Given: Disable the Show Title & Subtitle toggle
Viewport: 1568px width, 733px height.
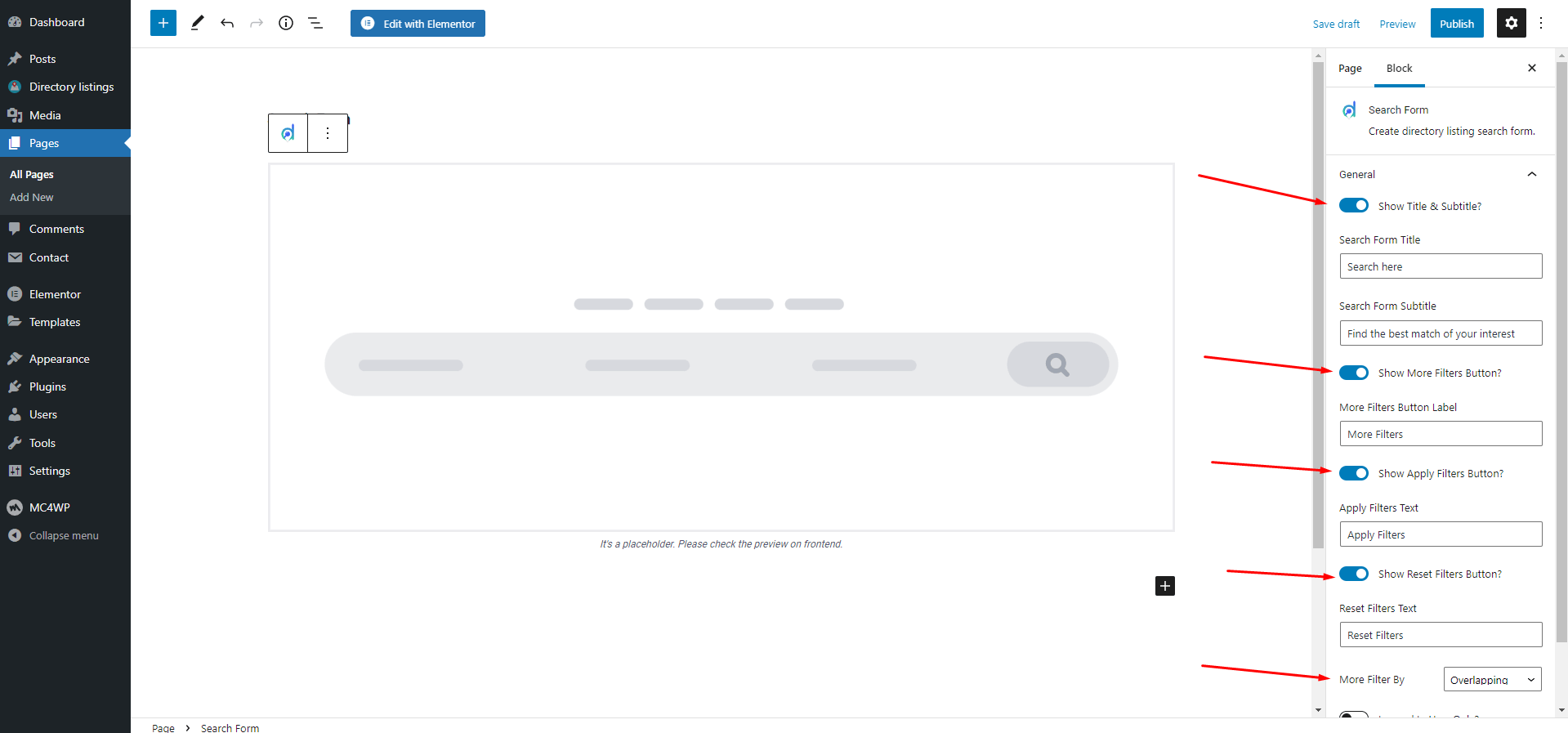Looking at the screenshot, I should tap(1353, 205).
